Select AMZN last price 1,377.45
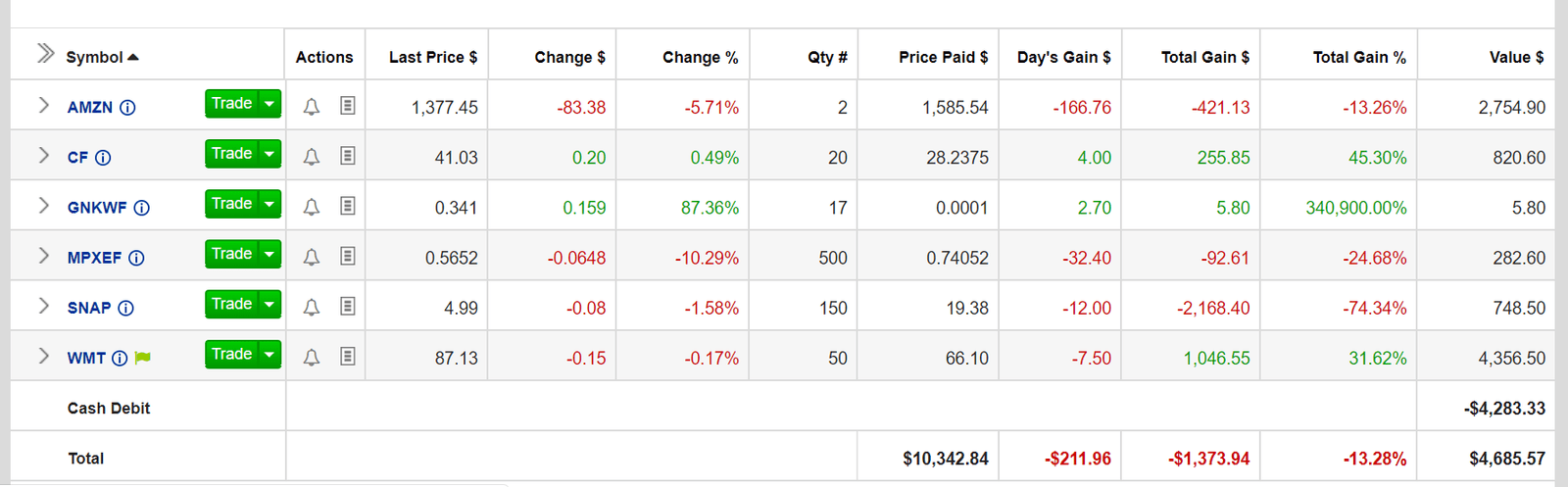 pos(445,108)
